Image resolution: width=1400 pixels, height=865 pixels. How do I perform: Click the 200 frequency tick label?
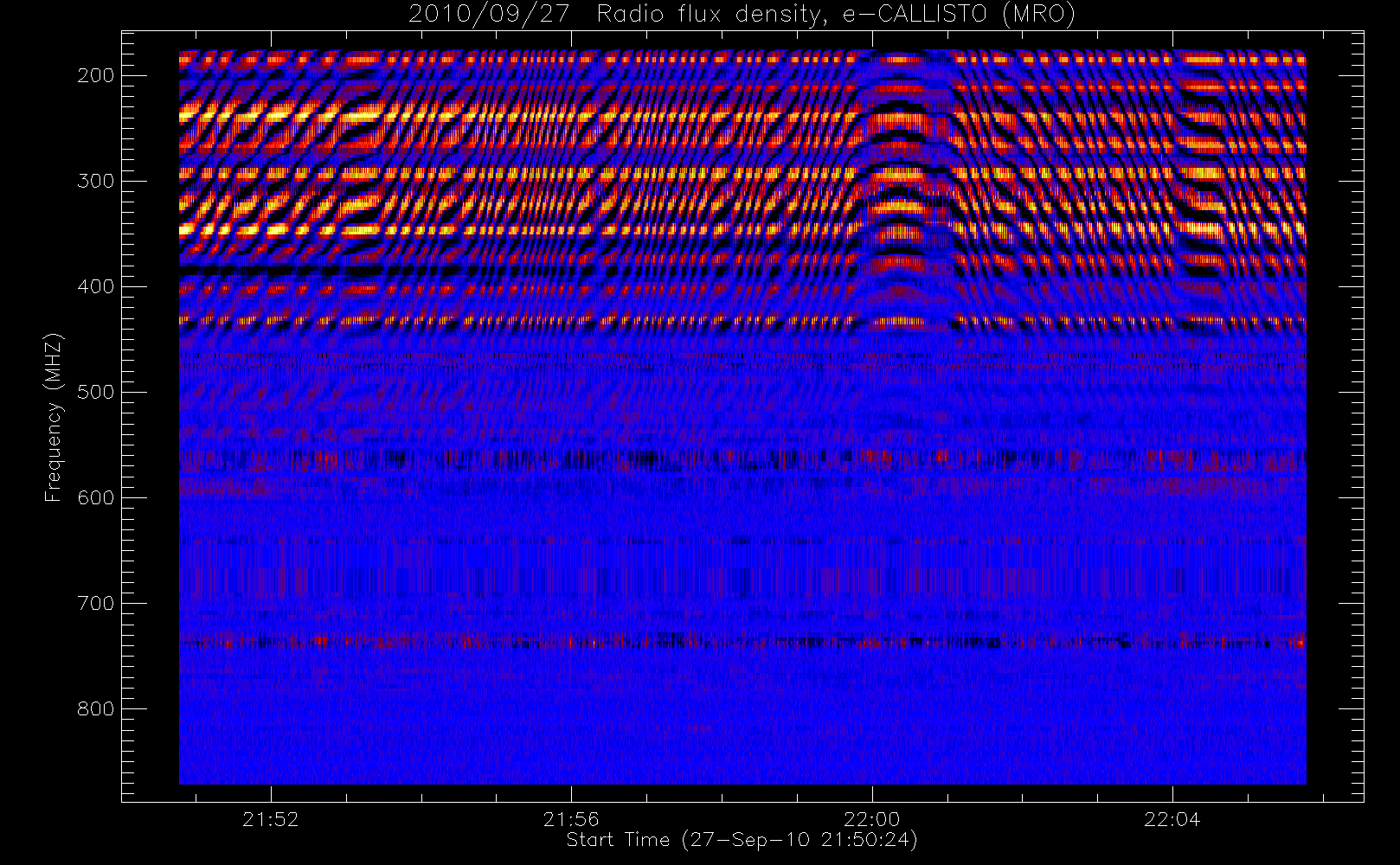(x=96, y=75)
